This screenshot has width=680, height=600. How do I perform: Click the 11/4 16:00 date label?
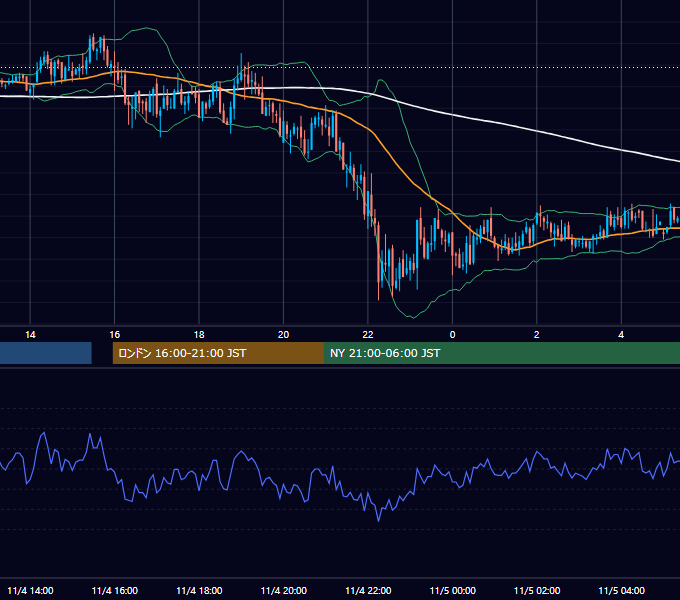(115, 590)
